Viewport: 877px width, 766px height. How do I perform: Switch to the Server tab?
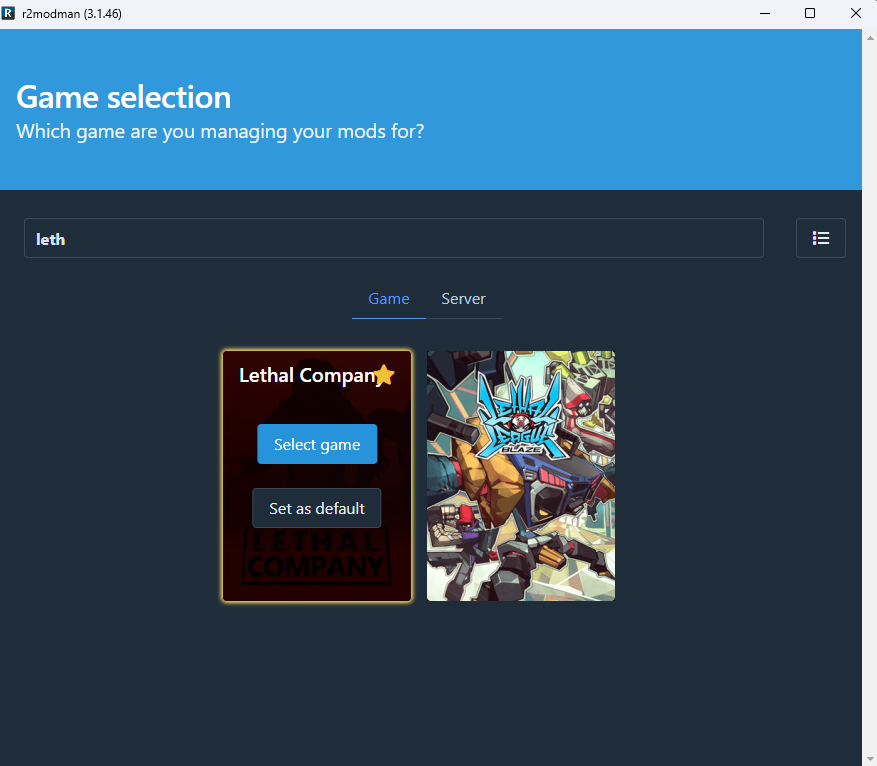463,299
